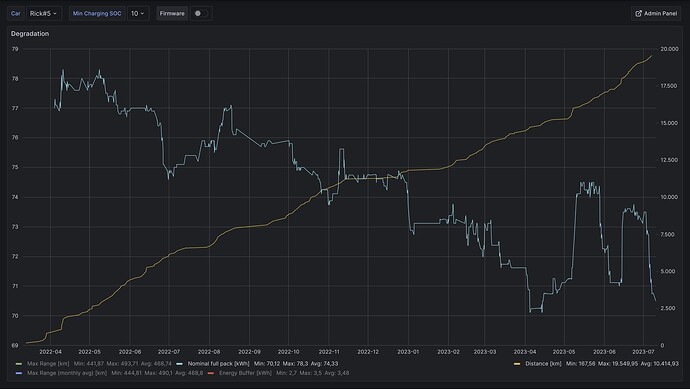Screen dimensions: 690x389
Task: Open the Admin Panel link
Action: [656, 14]
